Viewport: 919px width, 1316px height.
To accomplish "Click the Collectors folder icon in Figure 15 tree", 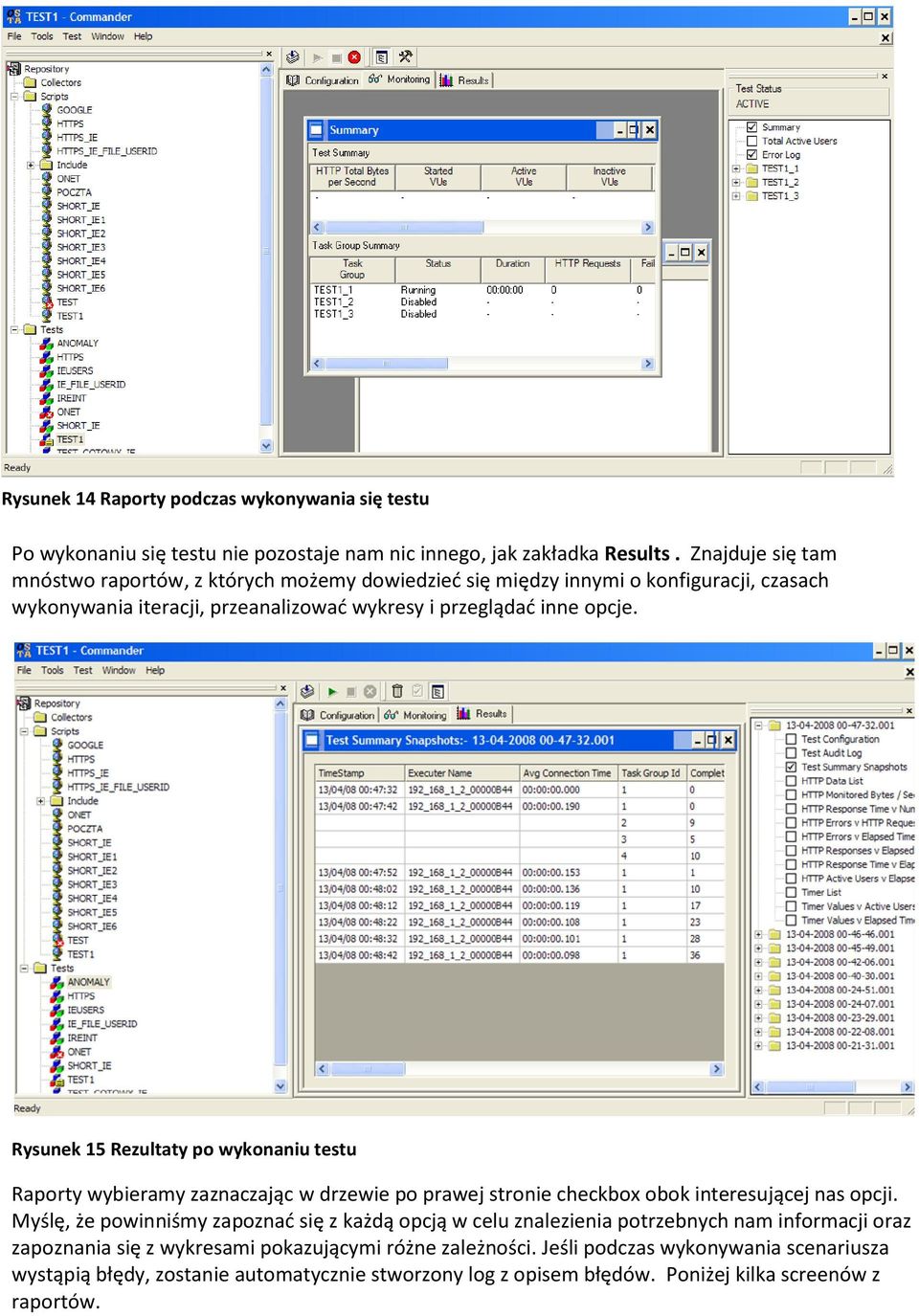I will tap(41, 717).
